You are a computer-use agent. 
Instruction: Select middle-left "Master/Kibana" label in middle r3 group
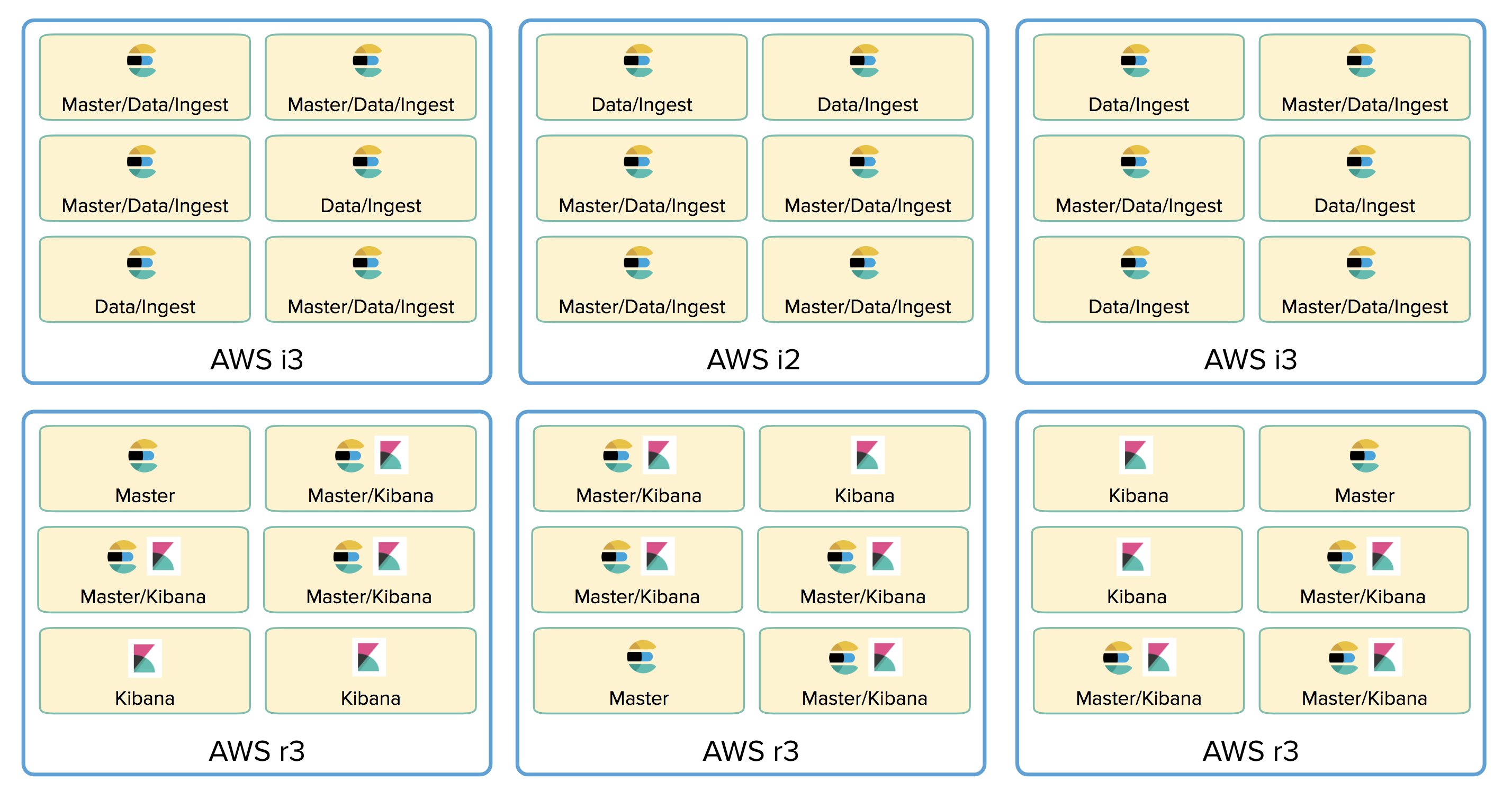[637, 596]
